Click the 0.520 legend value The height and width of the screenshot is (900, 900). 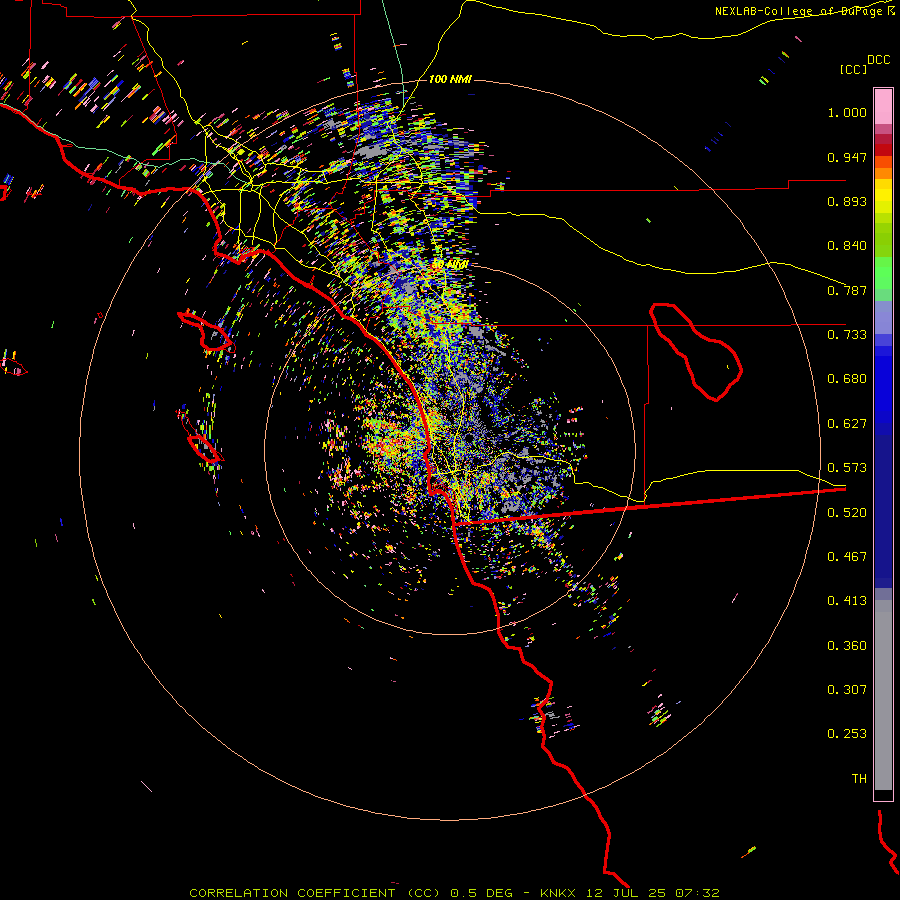tap(847, 513)
